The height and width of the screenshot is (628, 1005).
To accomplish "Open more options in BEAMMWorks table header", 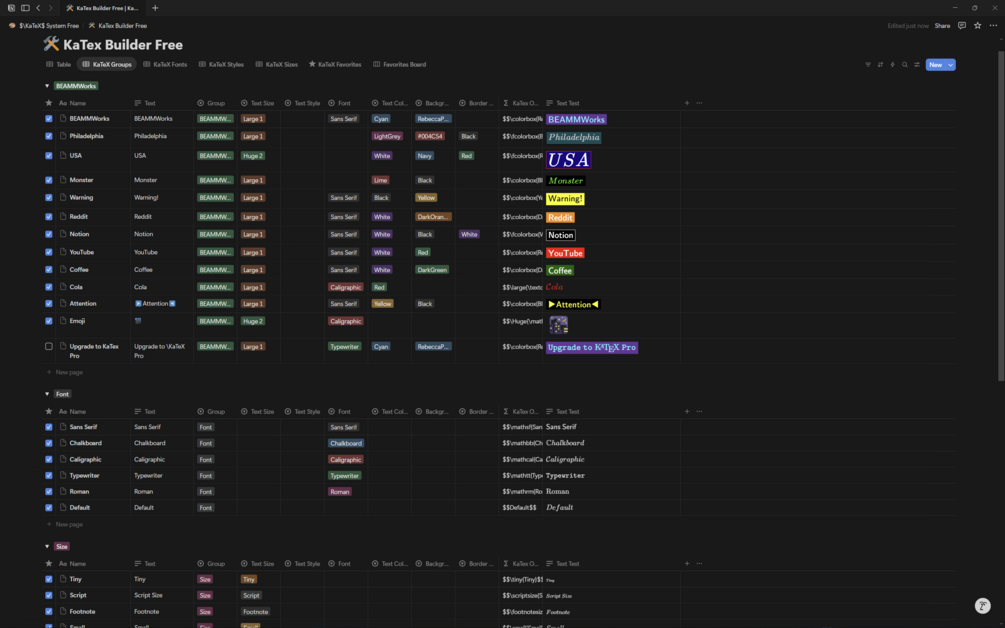I will tap(699, 103).
